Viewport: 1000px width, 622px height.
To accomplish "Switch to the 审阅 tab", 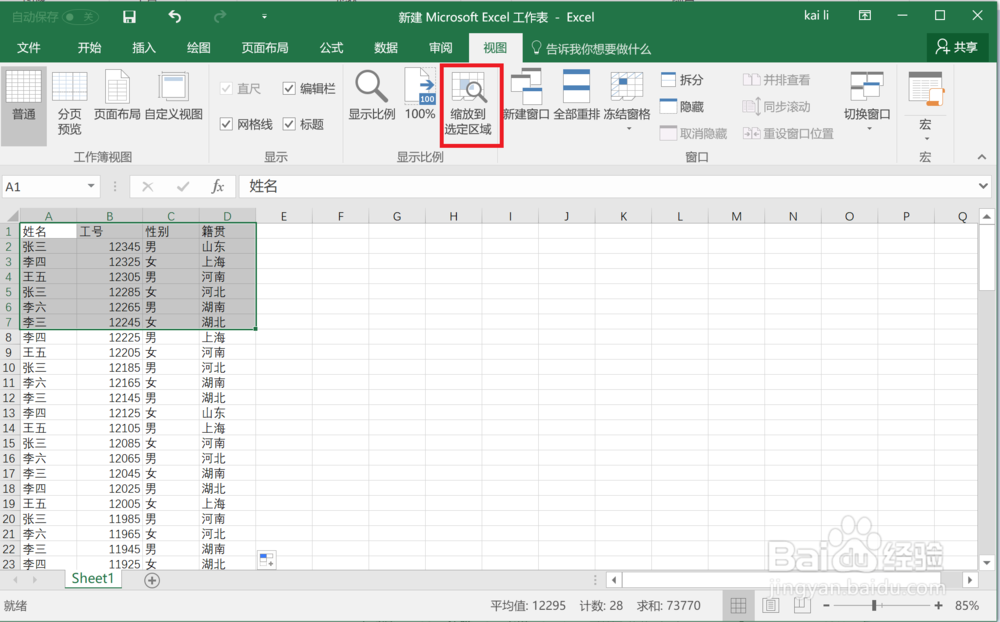I will click(441, 48).
